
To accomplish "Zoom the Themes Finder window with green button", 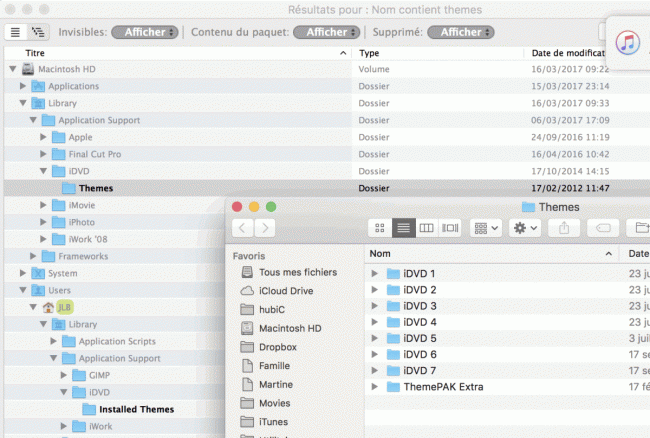I will 271,207.
